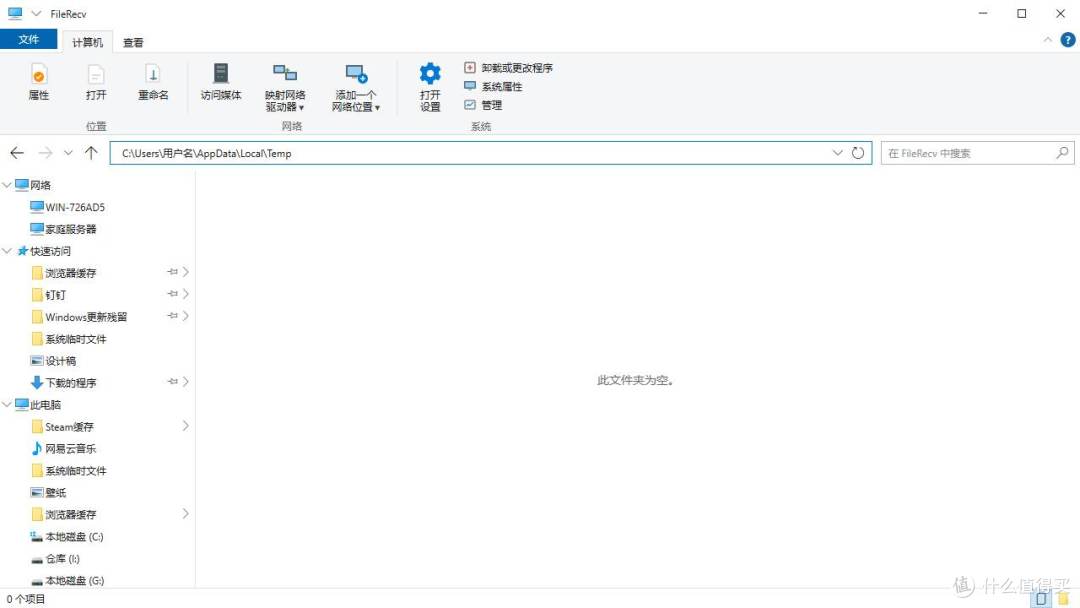Expand the 下载的程序 row chevron
This screenshot has height=608, width=1080.
click(x=186, y=381)
